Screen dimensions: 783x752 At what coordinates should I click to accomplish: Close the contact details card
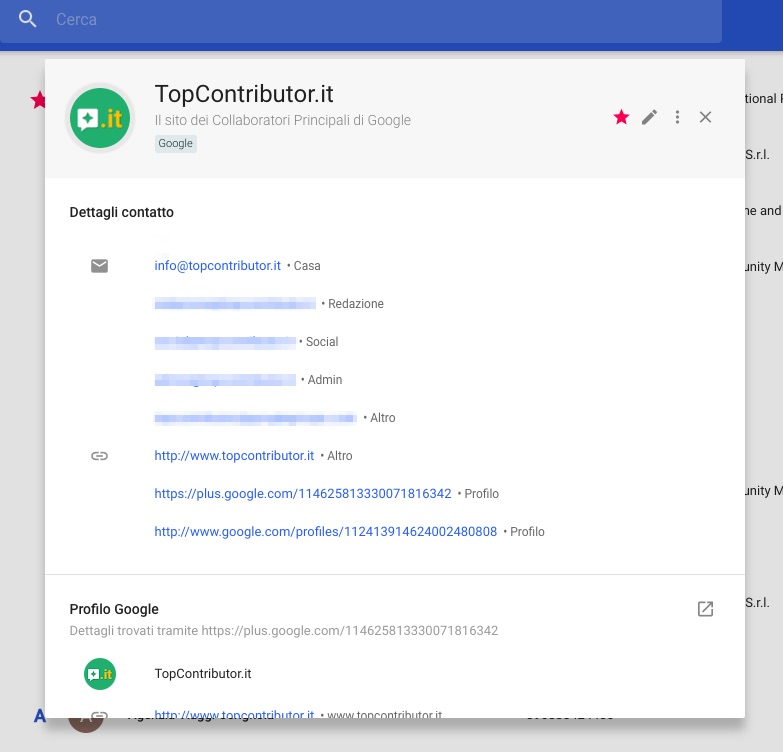(x=705, y=117)
